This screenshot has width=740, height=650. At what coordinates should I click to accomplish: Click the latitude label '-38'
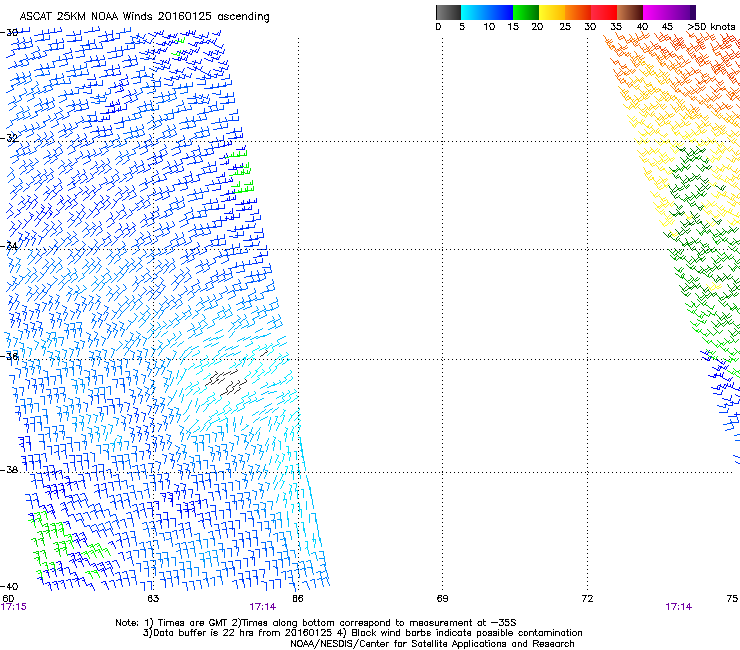tap(9, 470)
